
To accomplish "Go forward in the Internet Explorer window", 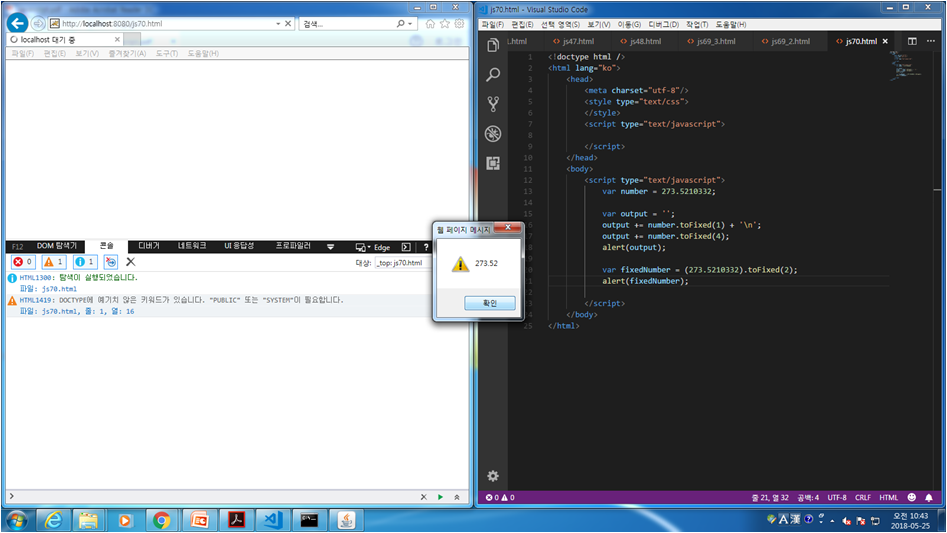I will tap(38, 24).
